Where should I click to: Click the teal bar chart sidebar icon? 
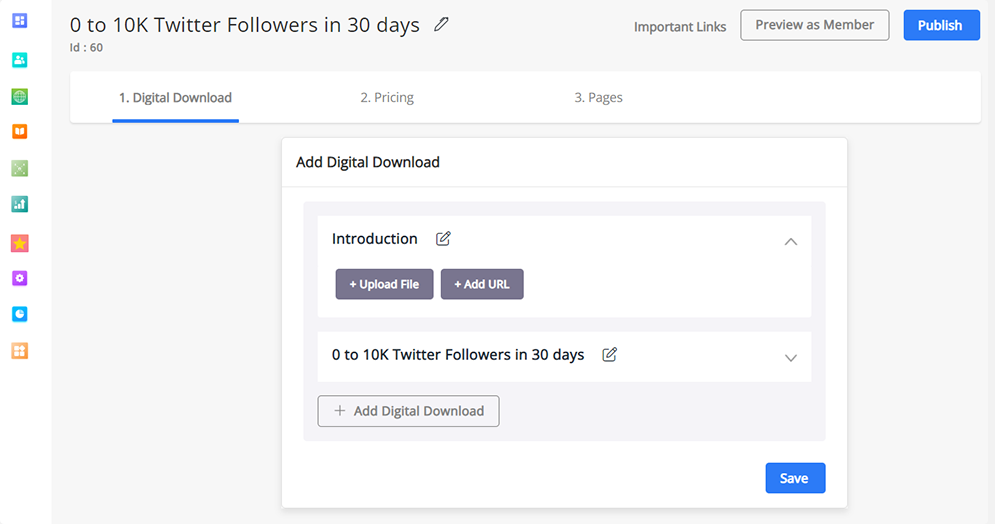click(x=20, y=204)
